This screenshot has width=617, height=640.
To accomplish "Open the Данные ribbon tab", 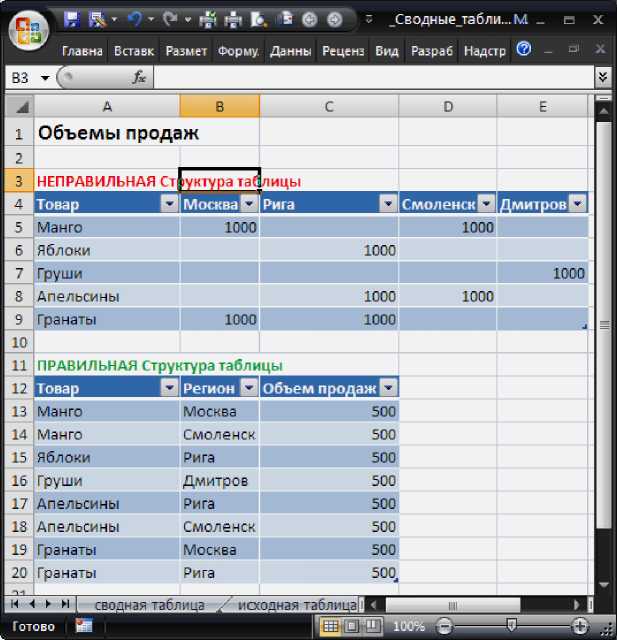I will 290,50.
